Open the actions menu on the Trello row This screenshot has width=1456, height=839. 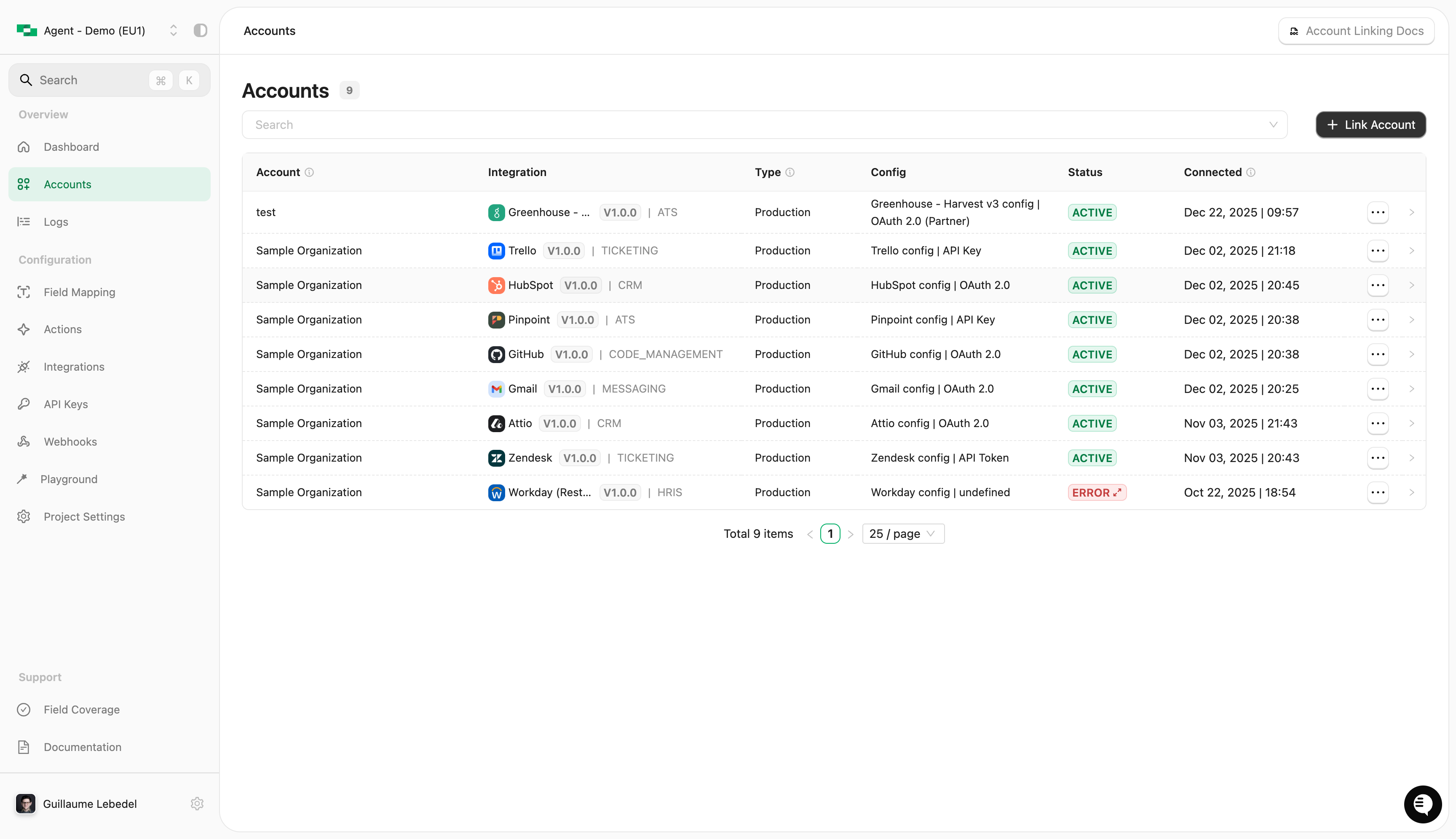(x=1378, y=251)
